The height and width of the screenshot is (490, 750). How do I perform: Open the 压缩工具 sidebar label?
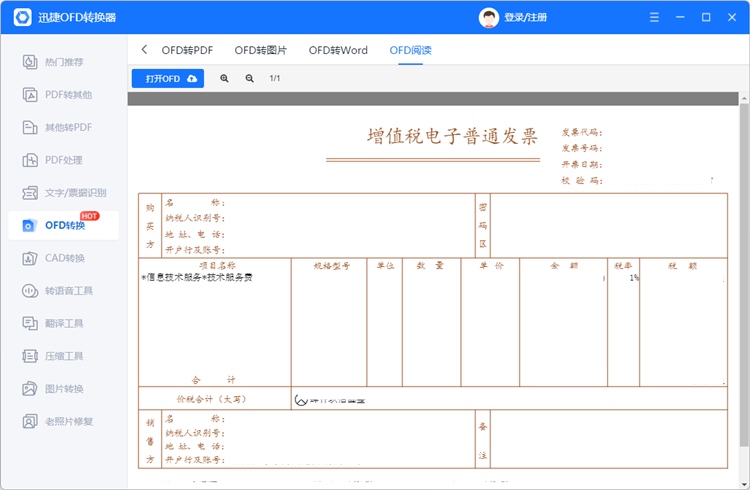pos(64,356)
